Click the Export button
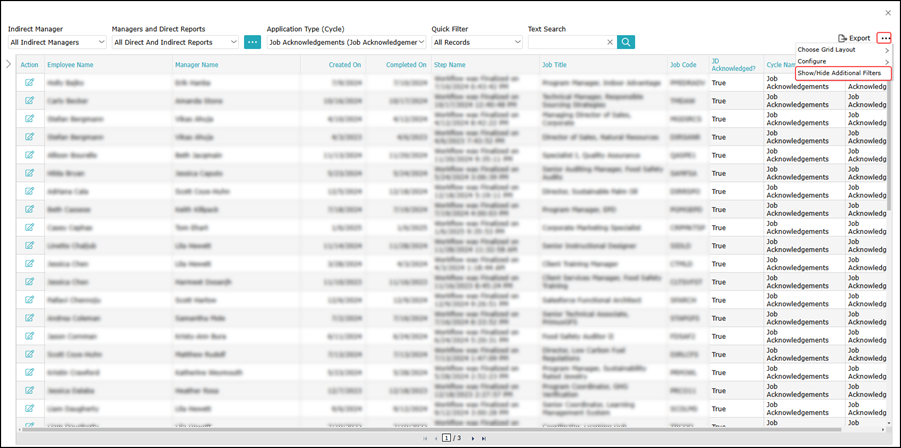The image size is (901, 448). [x=854, y=38]
